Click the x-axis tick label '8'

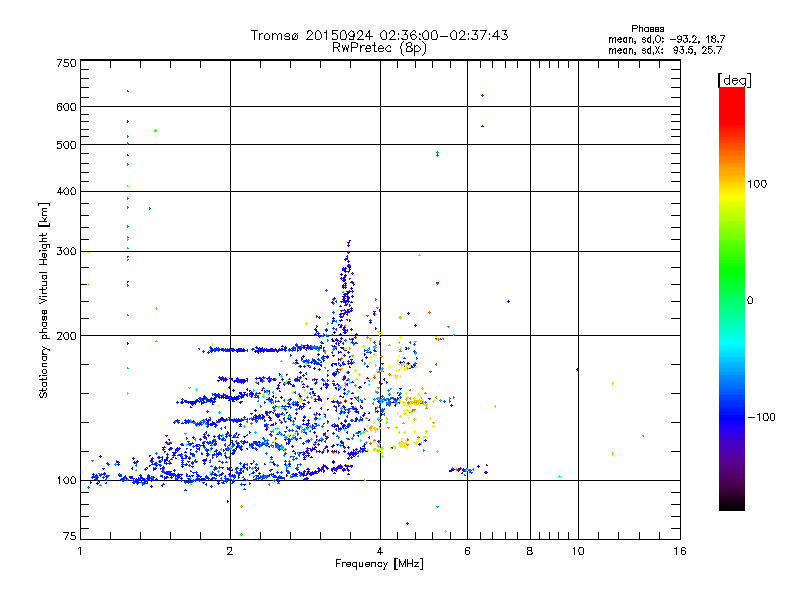[530, 551]
